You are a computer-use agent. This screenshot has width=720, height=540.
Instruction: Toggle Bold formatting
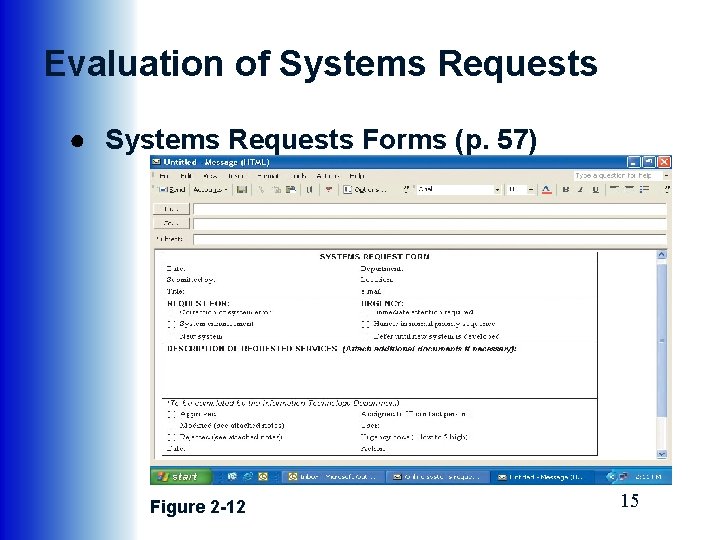click(566, 190)
